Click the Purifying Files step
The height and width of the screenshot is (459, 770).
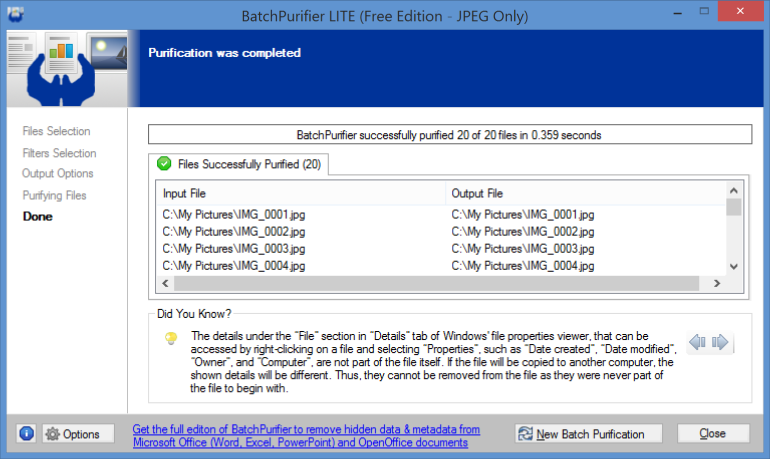55,195
